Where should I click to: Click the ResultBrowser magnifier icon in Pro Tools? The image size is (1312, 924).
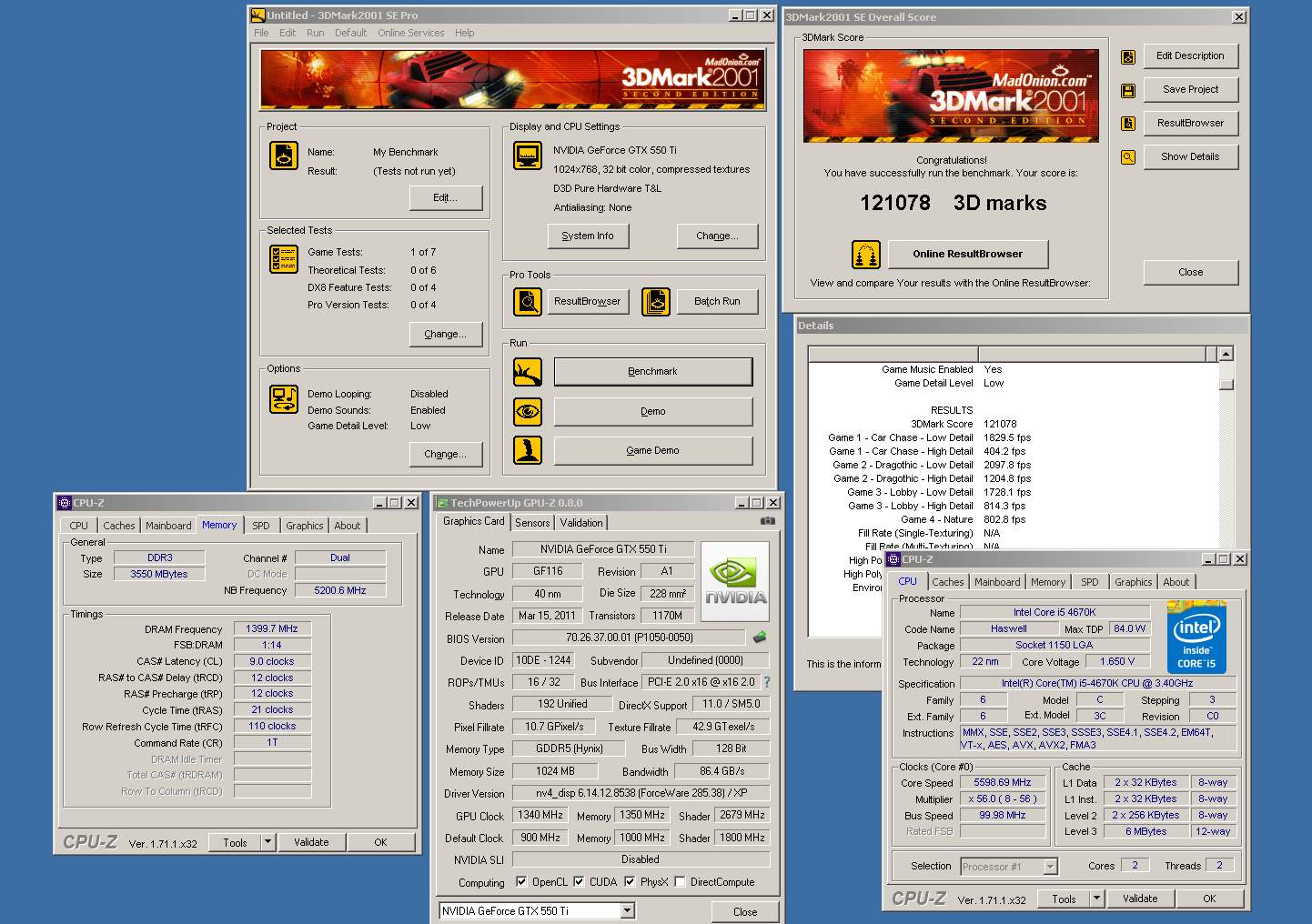528,301
